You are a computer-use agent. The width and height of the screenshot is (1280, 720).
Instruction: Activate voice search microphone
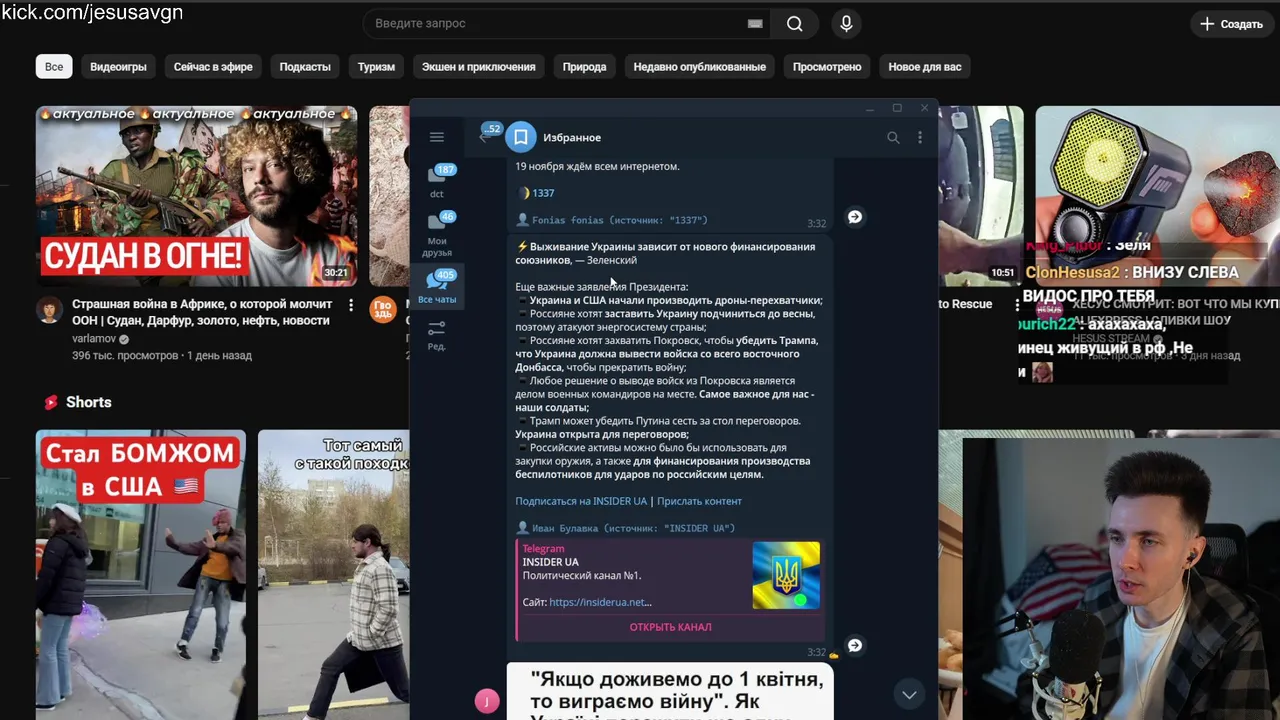coord(847,24)
